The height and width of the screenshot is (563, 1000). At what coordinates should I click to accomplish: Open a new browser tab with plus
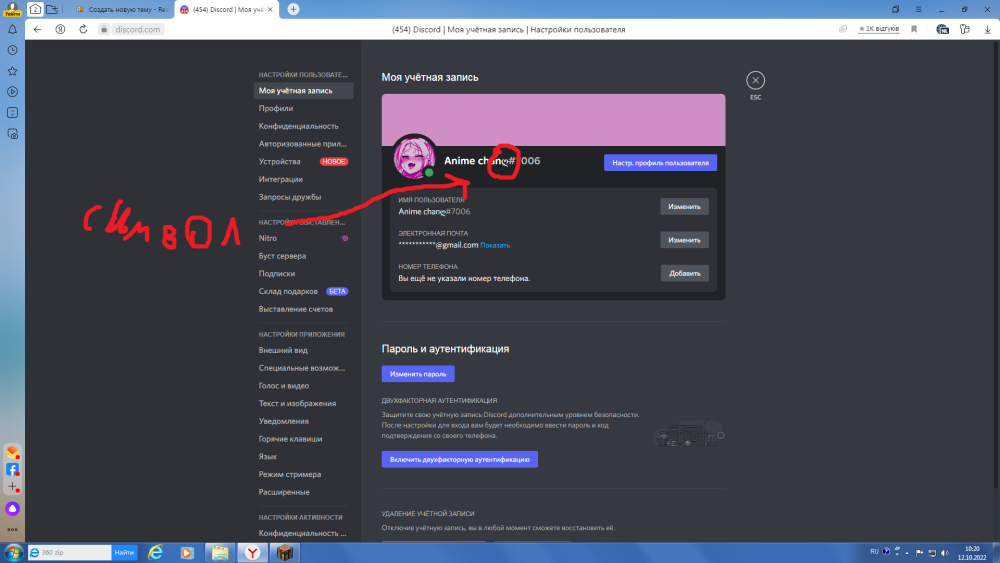tap(293, 9)
